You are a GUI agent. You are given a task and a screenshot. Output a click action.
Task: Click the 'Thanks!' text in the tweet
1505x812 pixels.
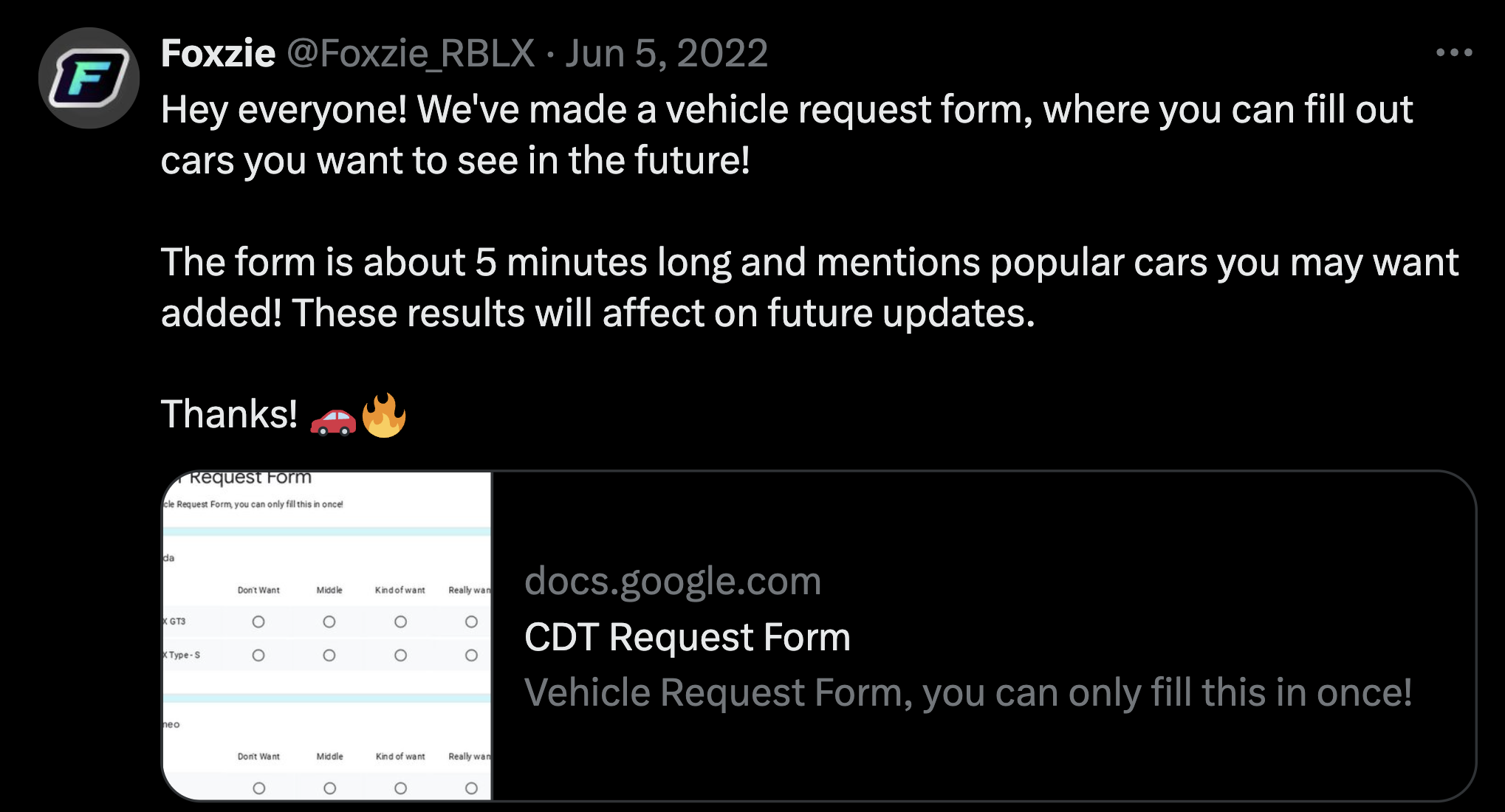(229, 414)
